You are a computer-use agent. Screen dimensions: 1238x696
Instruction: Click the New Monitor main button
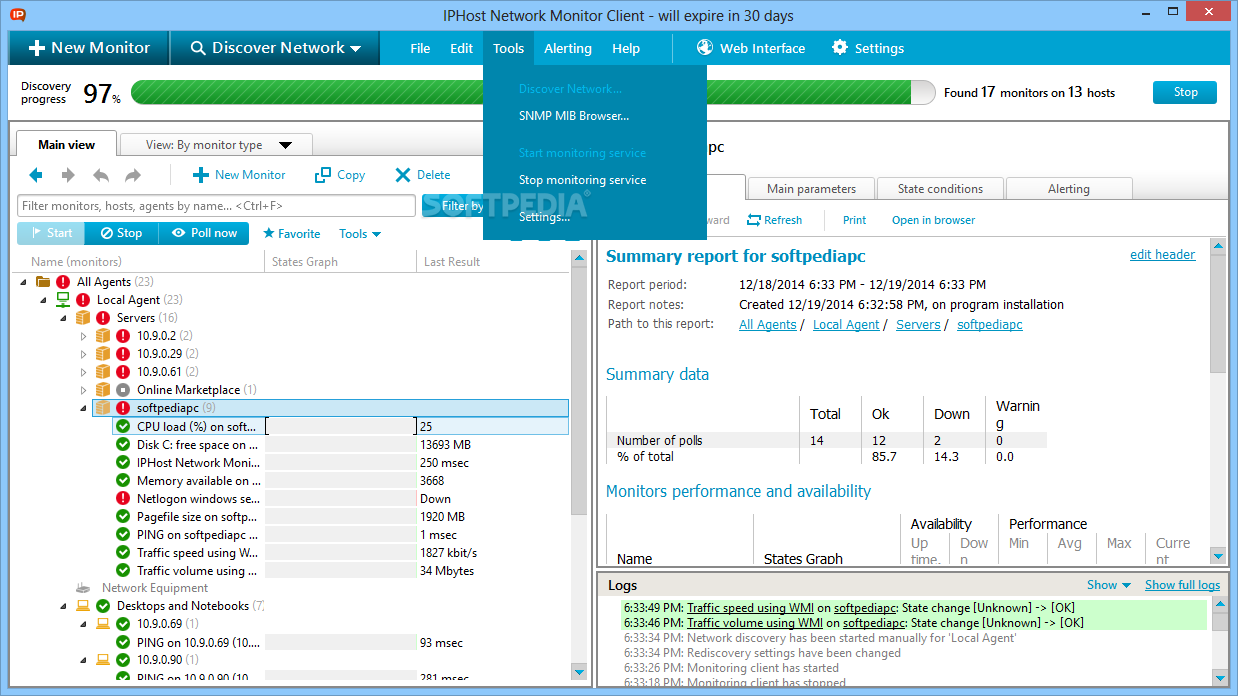pos(89,48)
